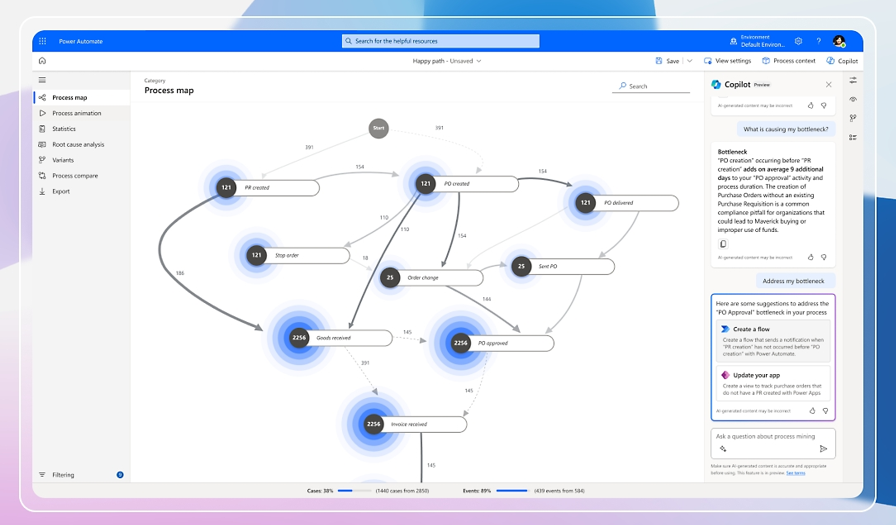This screenshot has width=896, height=525.
Task: Select the PO approved 2256 node
Action: (502, 343)
